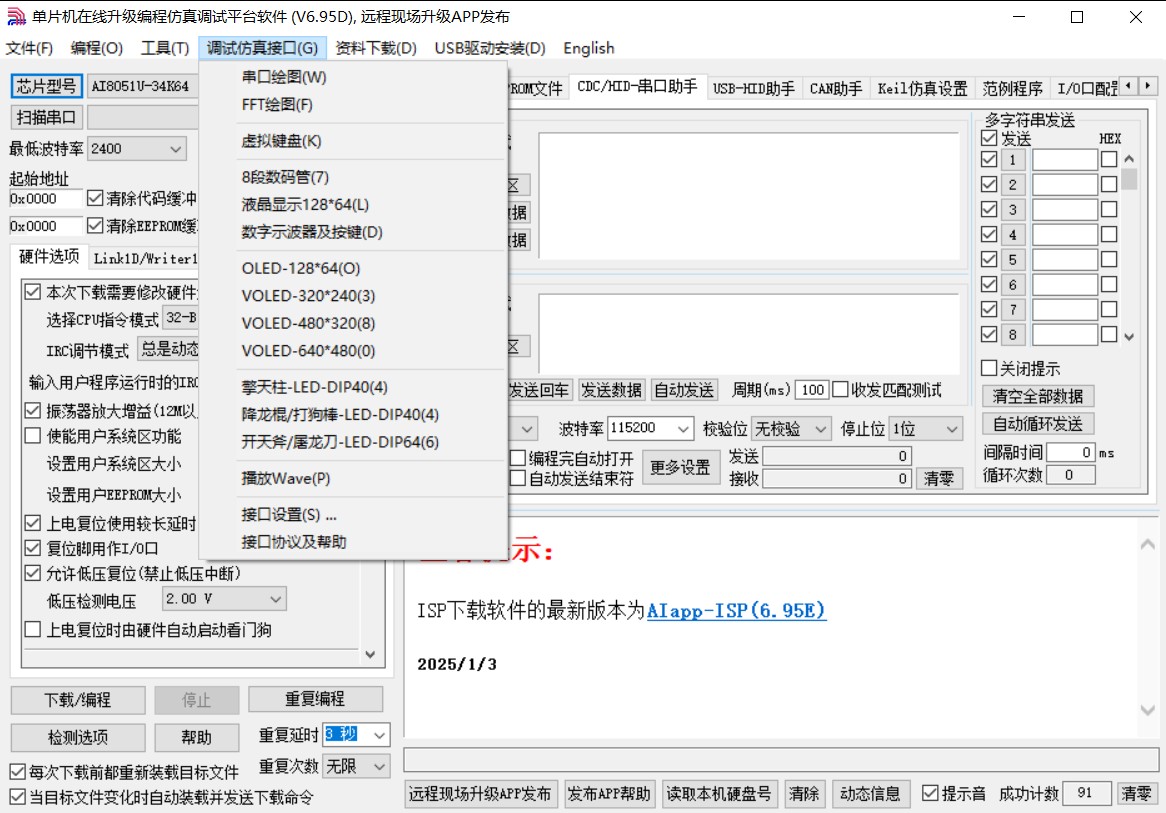Viewport: 1166px width, 813px height.
Task: Click the 下载/编程 button
Action: point(77,700)
